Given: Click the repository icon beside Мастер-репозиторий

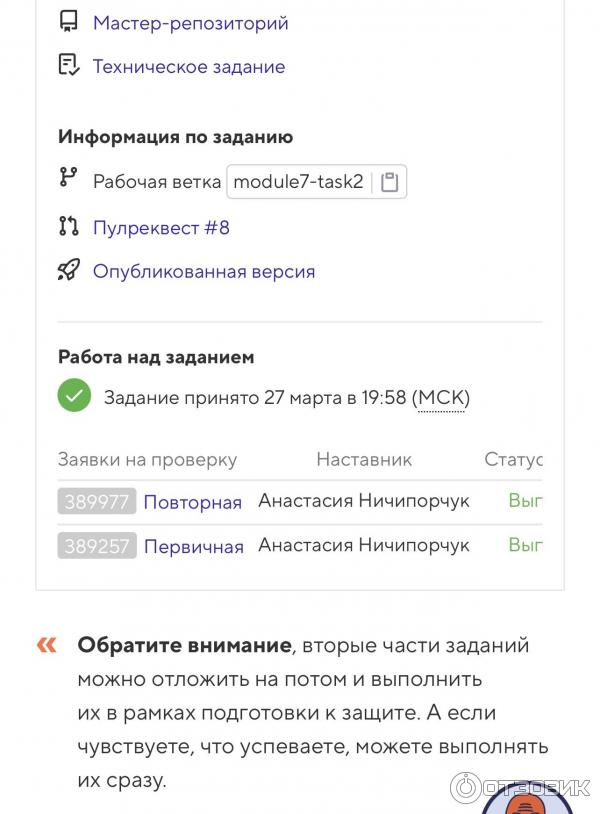Looking at the screenshot, I should (x=67, y=20).
